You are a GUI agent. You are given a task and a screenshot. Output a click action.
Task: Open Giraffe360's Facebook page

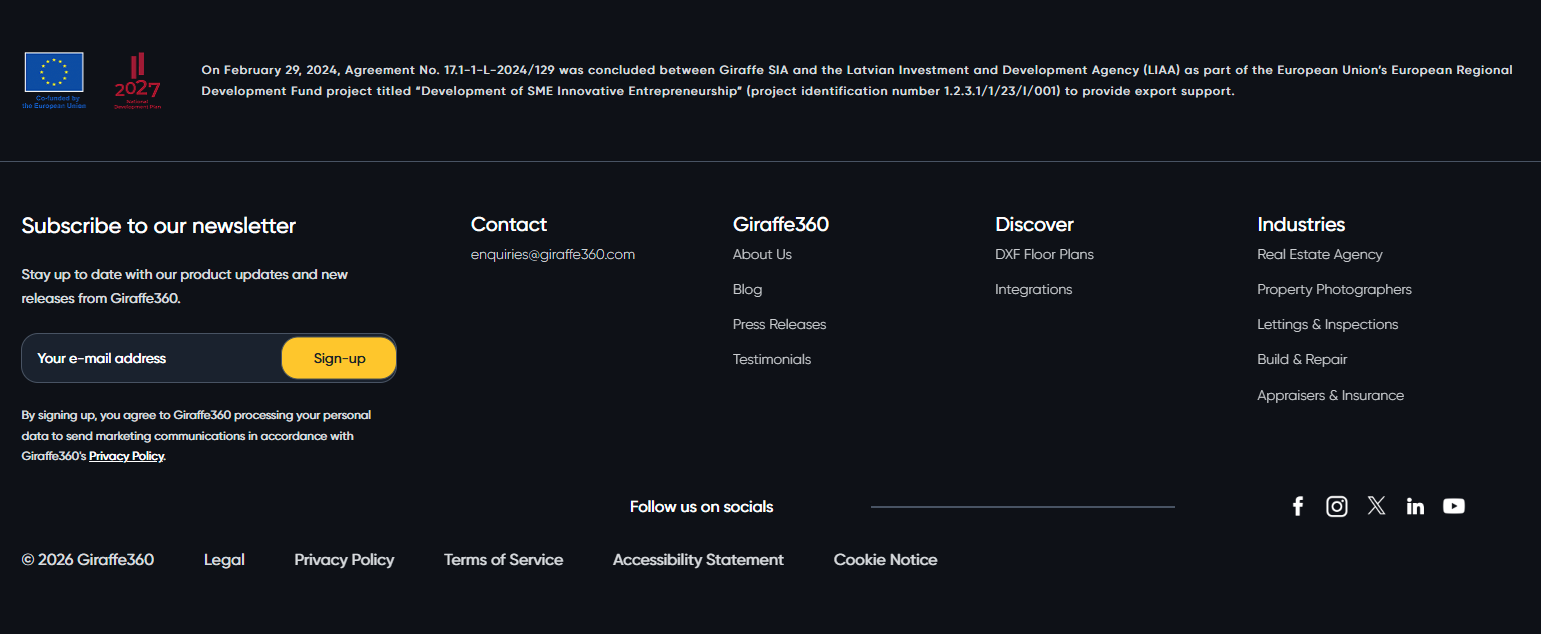coord(1298,506)
